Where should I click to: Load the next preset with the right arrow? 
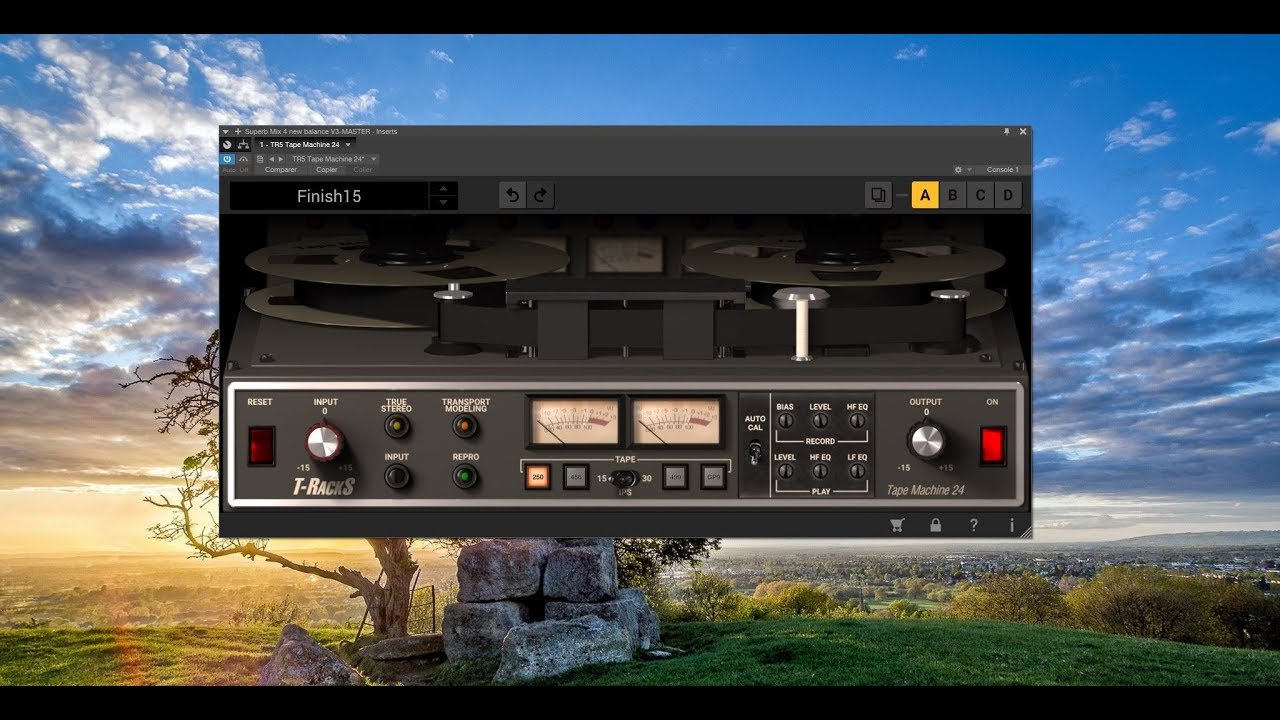coord(281,159)
